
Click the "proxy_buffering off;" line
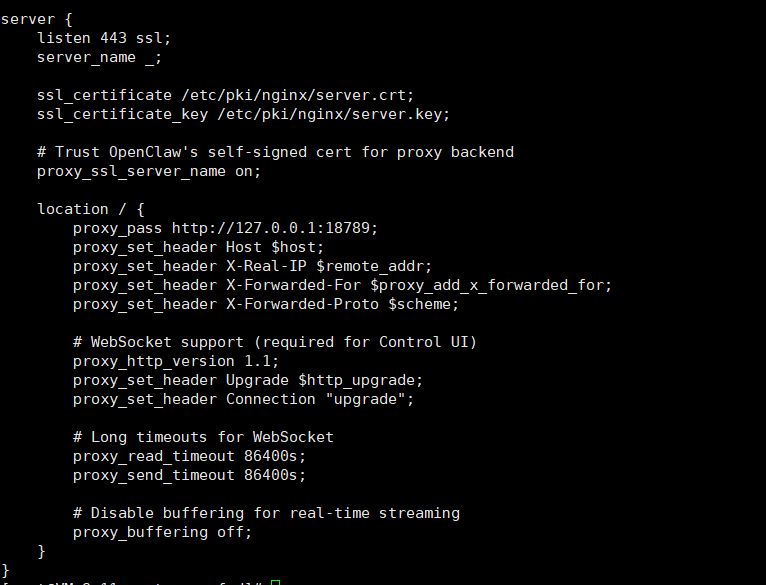162,532
